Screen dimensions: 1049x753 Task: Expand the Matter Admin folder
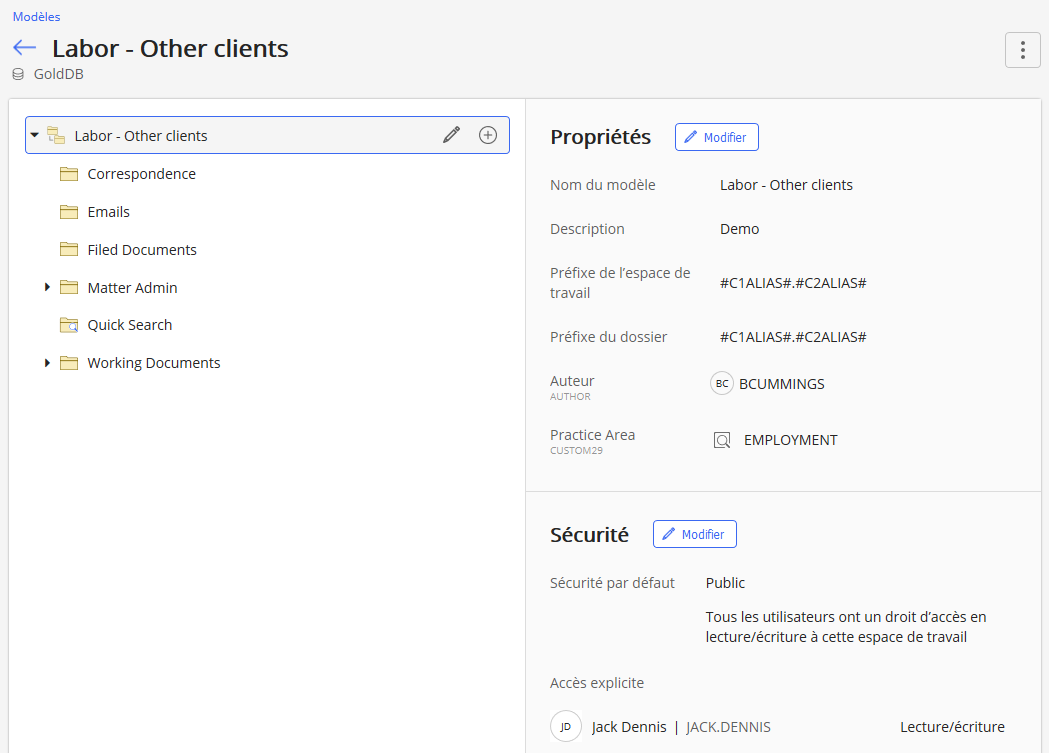[x=47, y=288]
